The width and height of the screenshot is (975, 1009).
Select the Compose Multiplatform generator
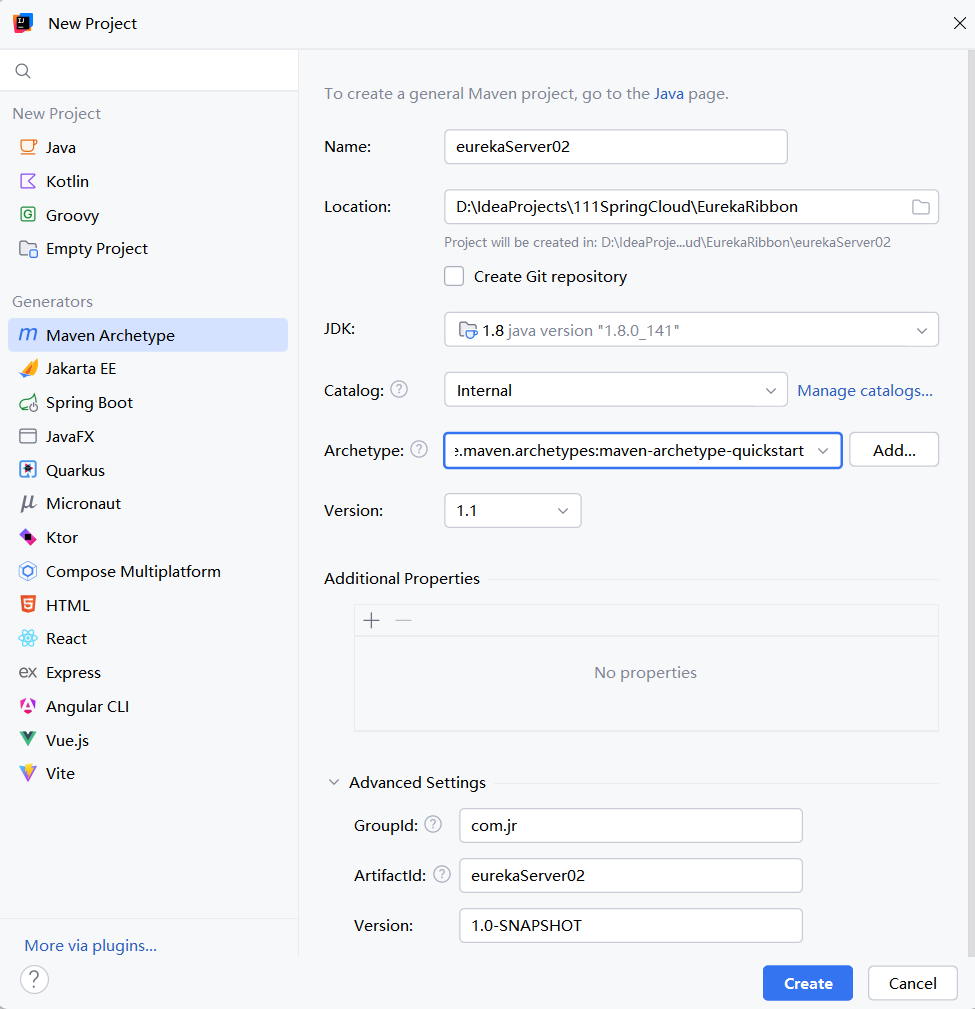tap(148, 571)
